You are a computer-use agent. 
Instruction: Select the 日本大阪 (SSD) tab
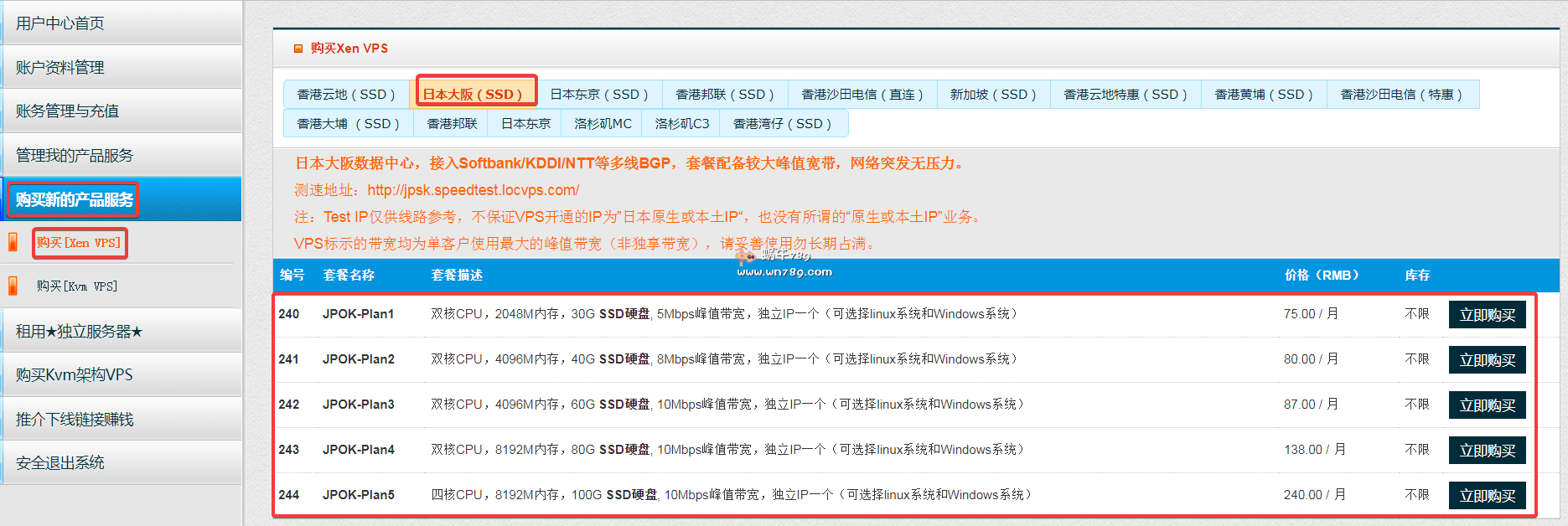(x=476, y=94)
